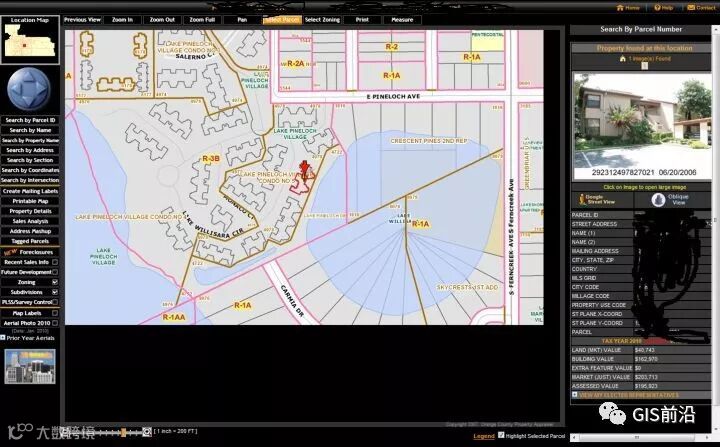The width and height of the screenshot is (720, 447).
Task: Click the 'CARNIA DR' street label
Action: [292, 301]
